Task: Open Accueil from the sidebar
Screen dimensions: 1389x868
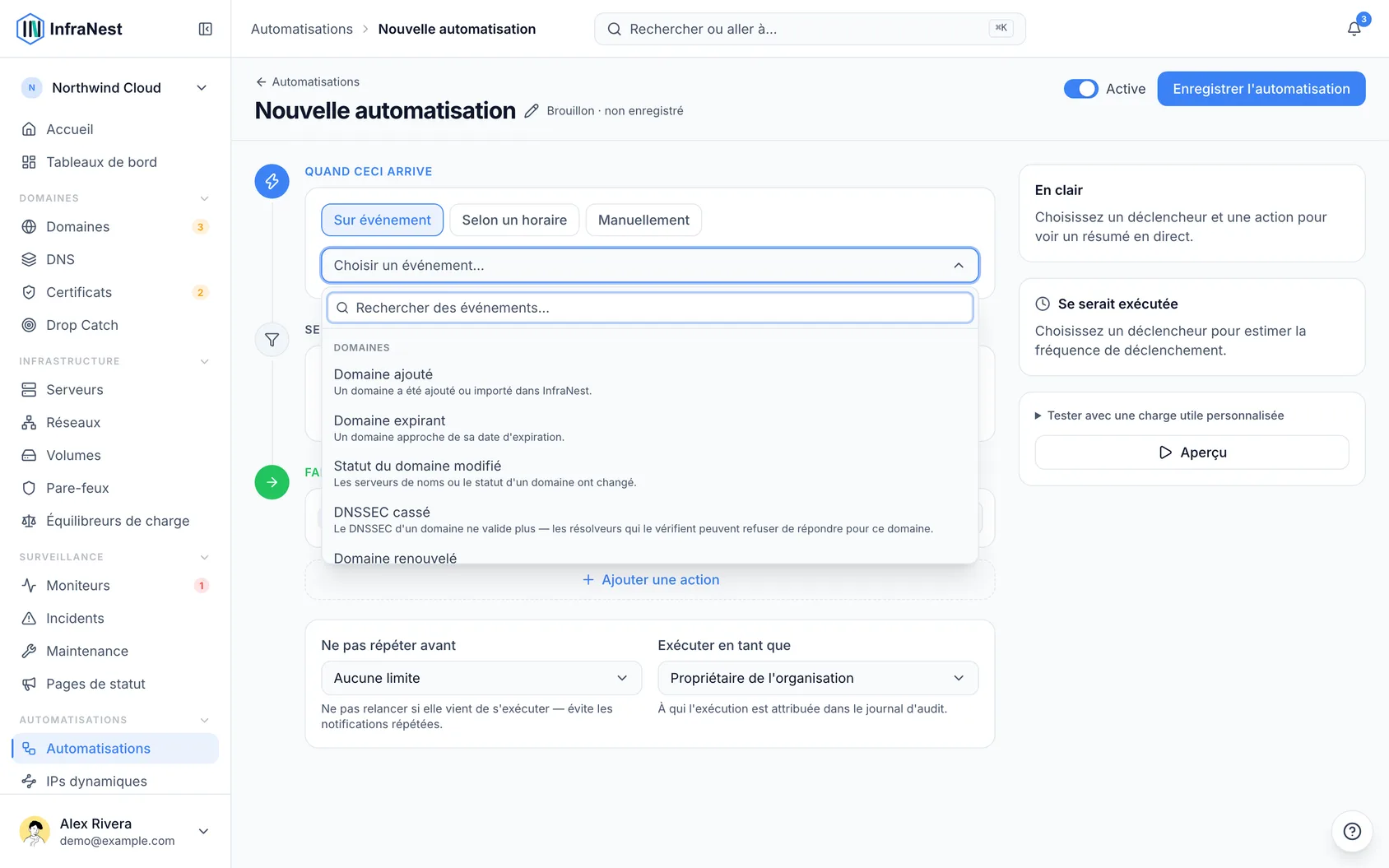Action: pyautogui.click(x=115, y=129)
